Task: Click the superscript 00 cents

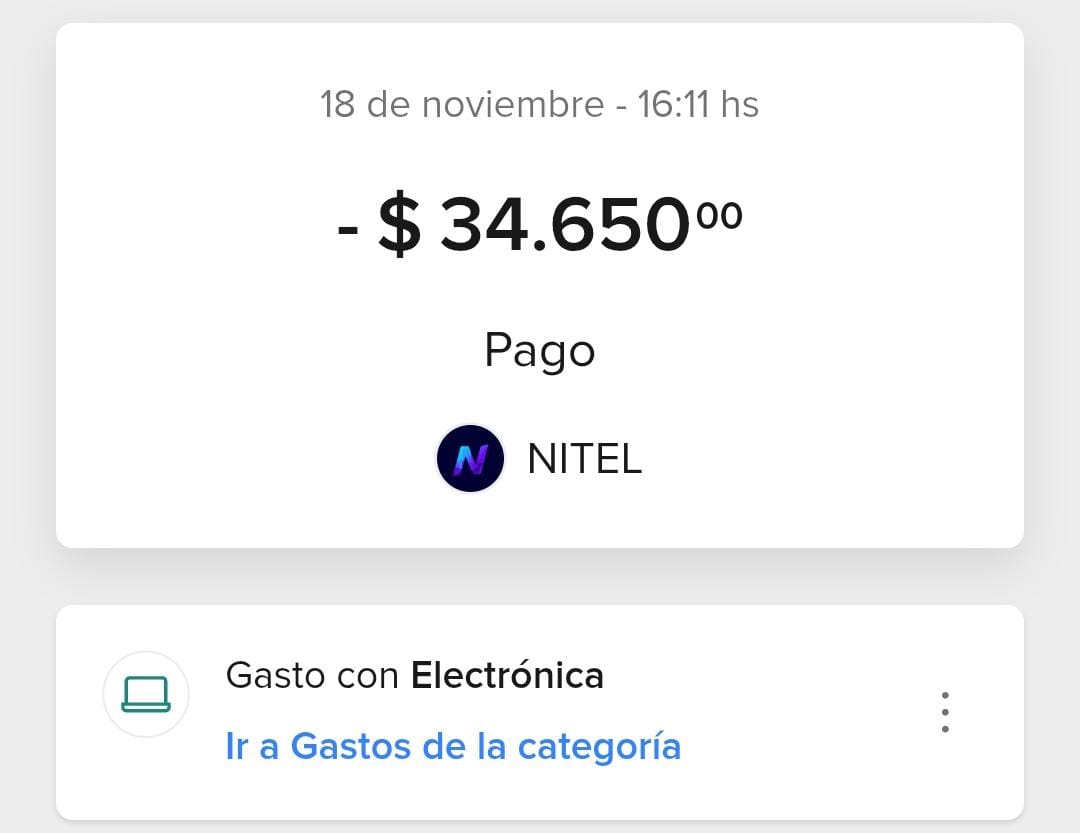Action: tap(719, 213)
